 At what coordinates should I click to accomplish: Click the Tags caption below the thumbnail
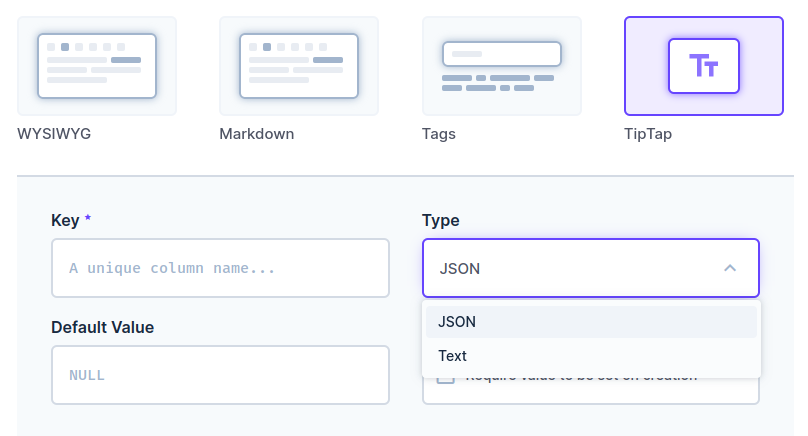(438, 133)
